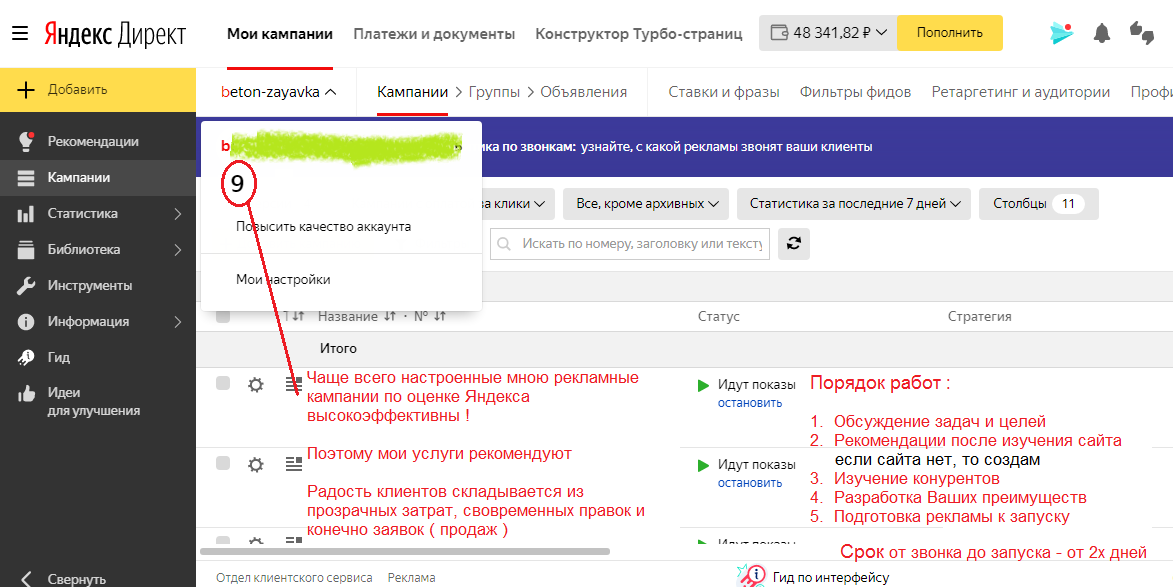Open Мои настройки menu entry
1173x587 pixels.
coord(283,279)
